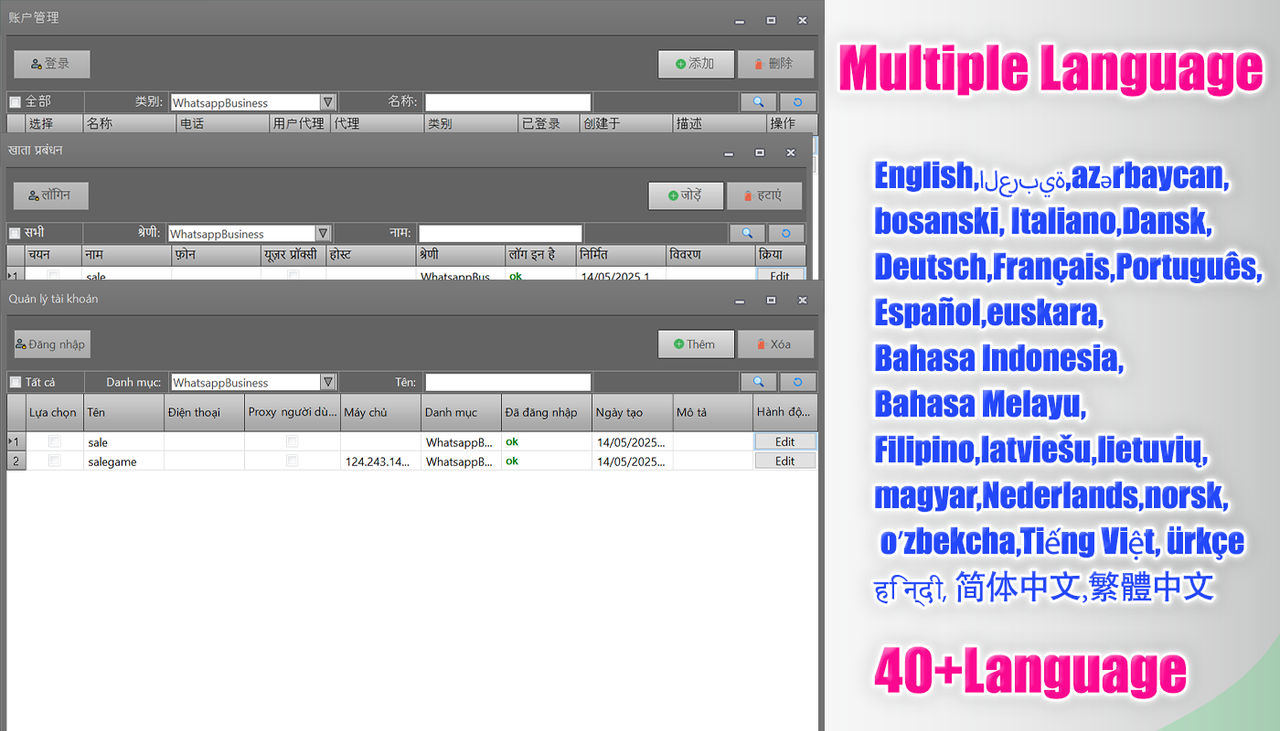The height and width of the screenshot is (731, 1280).
Task: Click the Máy chủ column header
Action: [381, 412]
